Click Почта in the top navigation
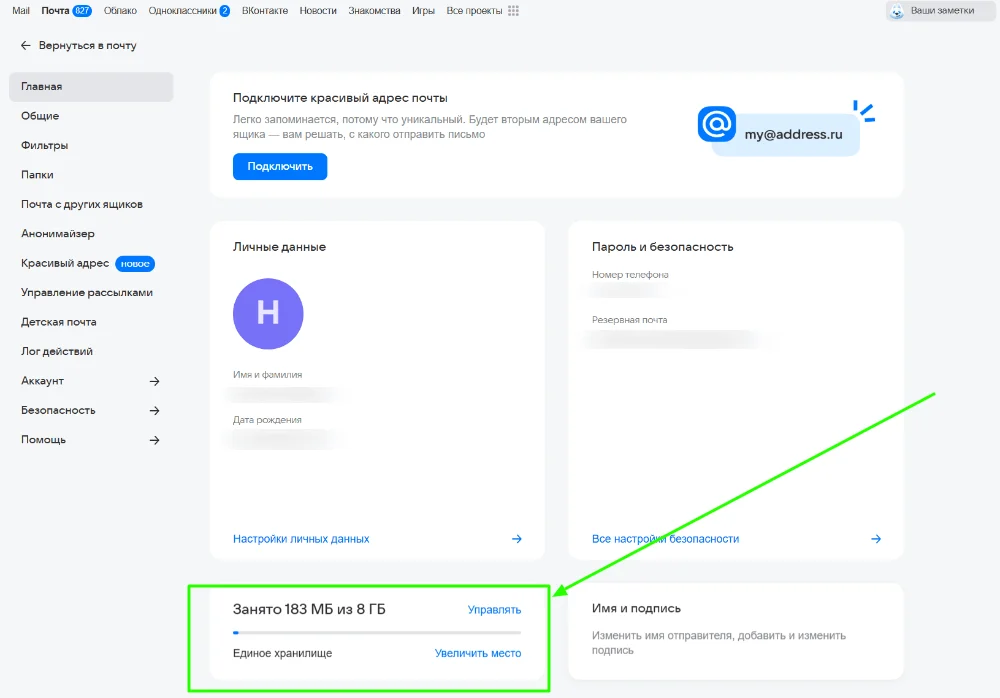The image size is (1000, 698). 55,11
